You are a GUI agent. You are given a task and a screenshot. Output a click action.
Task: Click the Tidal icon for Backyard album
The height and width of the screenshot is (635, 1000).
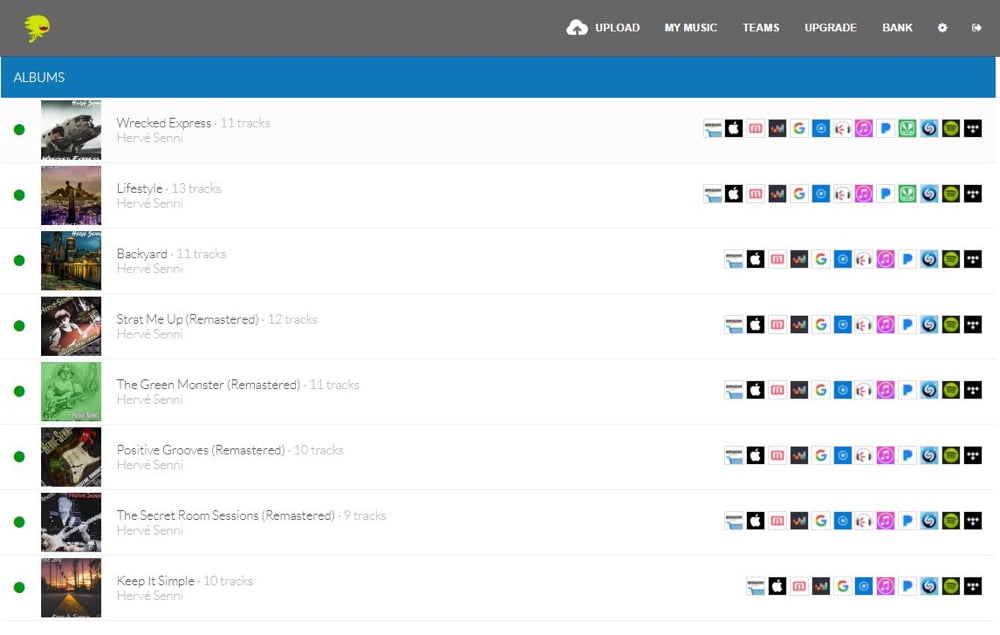click(972, 260)
